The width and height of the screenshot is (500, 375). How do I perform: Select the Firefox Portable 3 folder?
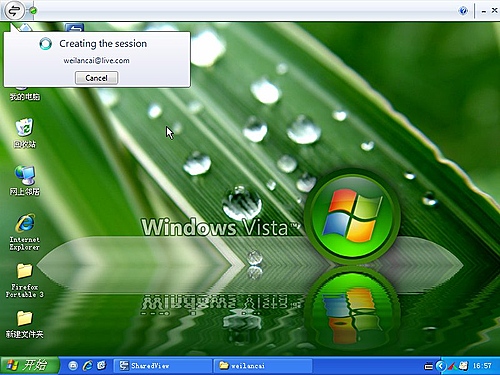tap(24, 270)
